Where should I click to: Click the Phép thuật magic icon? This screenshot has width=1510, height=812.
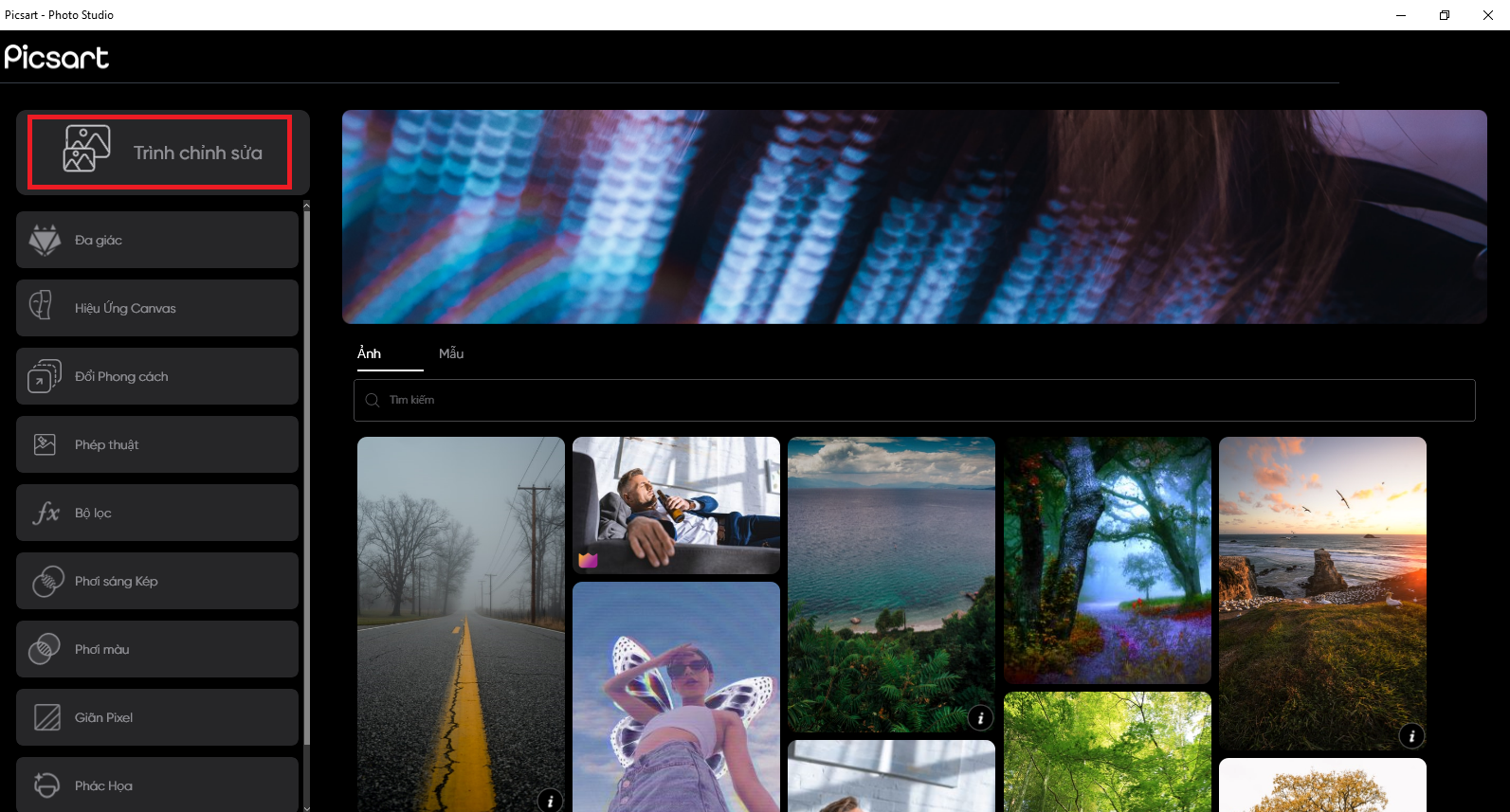coord(45,443)
